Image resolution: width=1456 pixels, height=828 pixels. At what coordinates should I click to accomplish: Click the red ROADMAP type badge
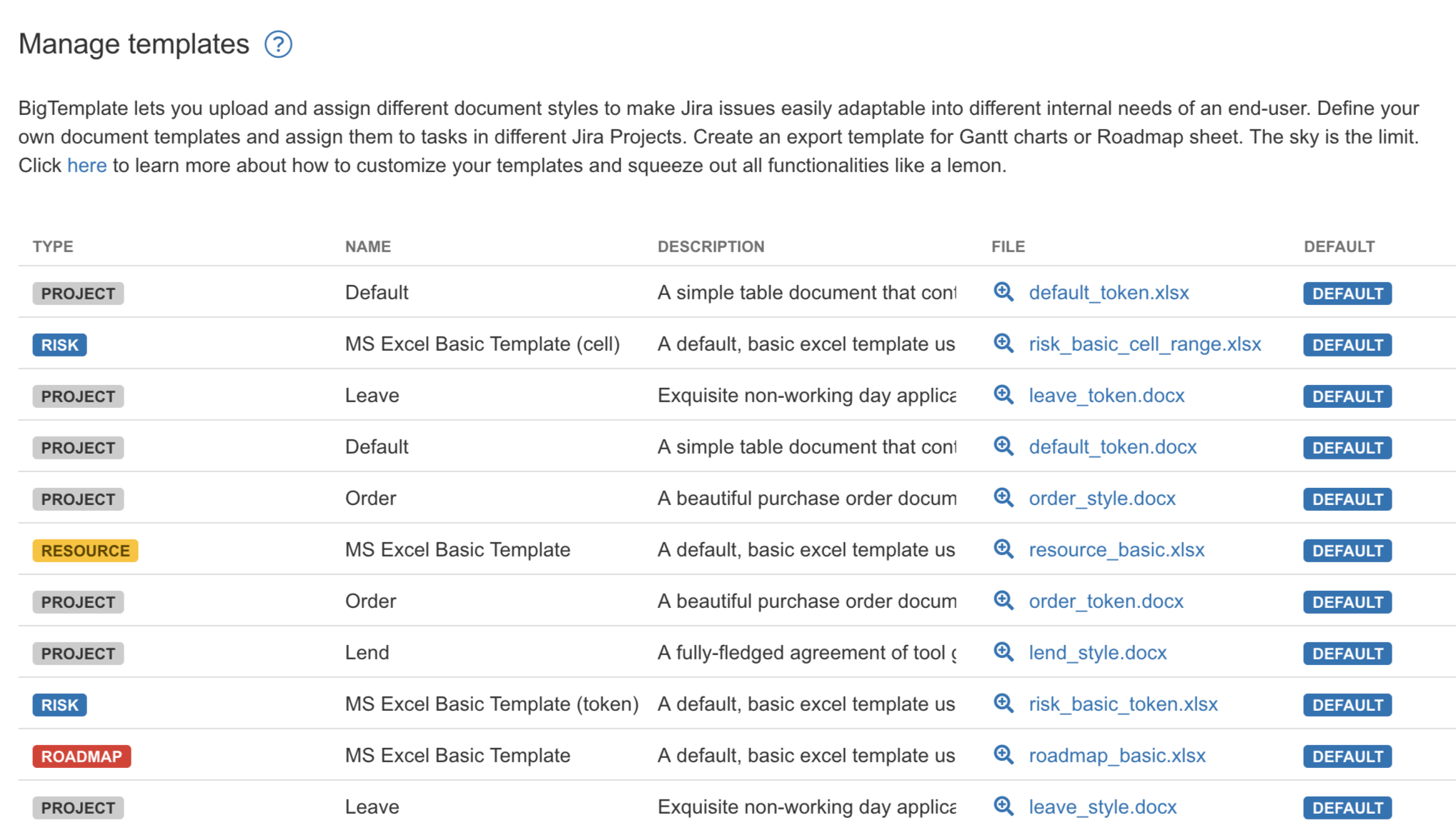pyautogui.click(x=81, y=757)
